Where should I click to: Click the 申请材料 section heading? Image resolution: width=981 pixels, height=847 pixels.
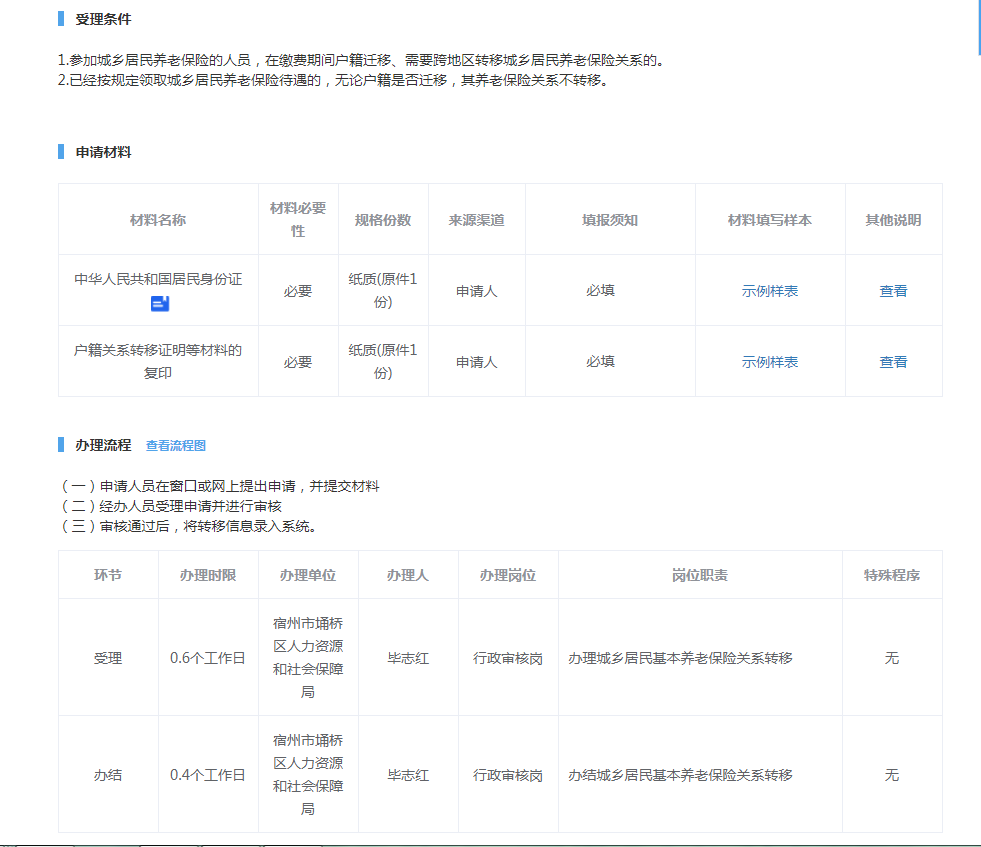coord(103,152)
